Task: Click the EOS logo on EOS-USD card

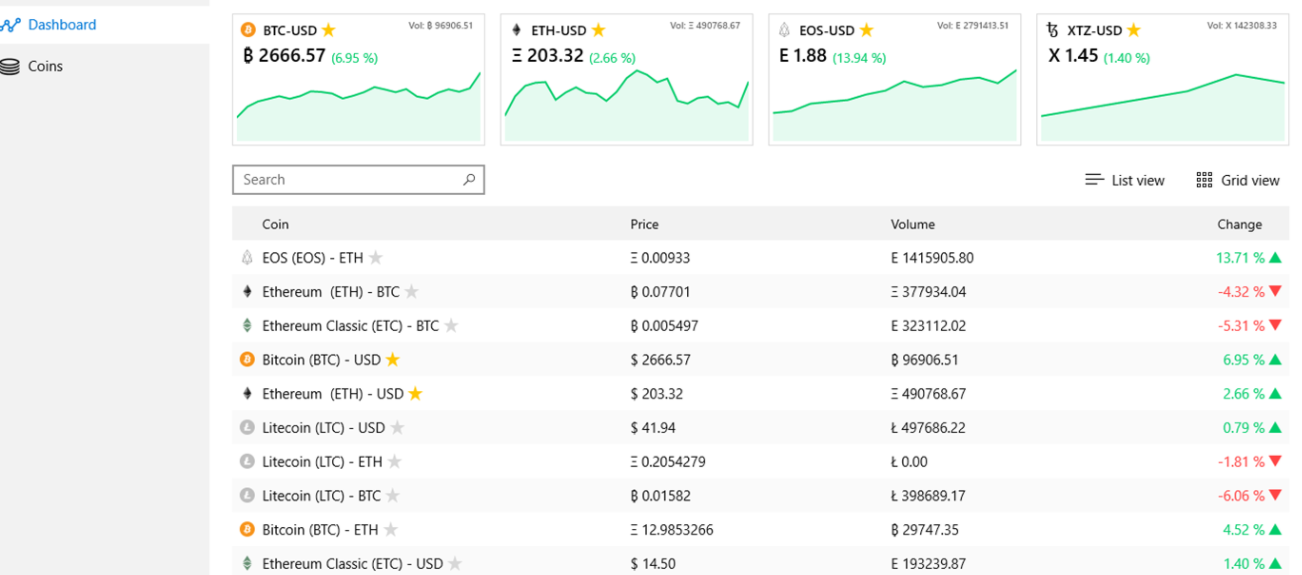Action: tap(785, 30)
